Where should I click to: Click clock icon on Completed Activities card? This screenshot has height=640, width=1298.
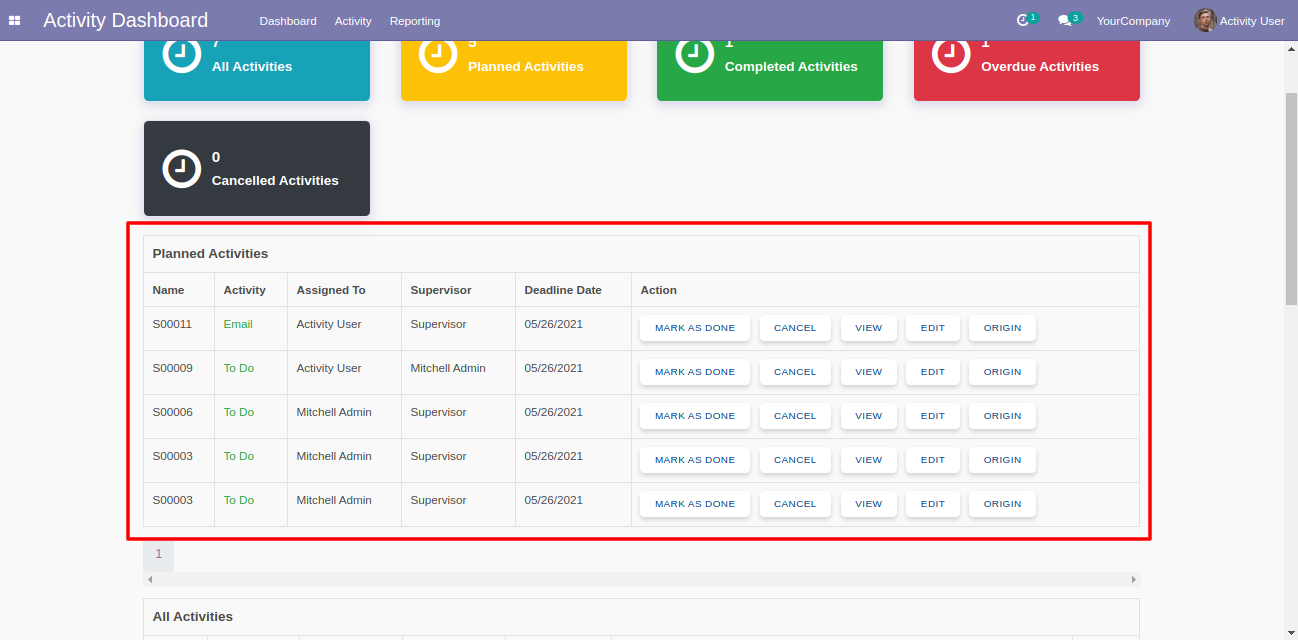694,54
